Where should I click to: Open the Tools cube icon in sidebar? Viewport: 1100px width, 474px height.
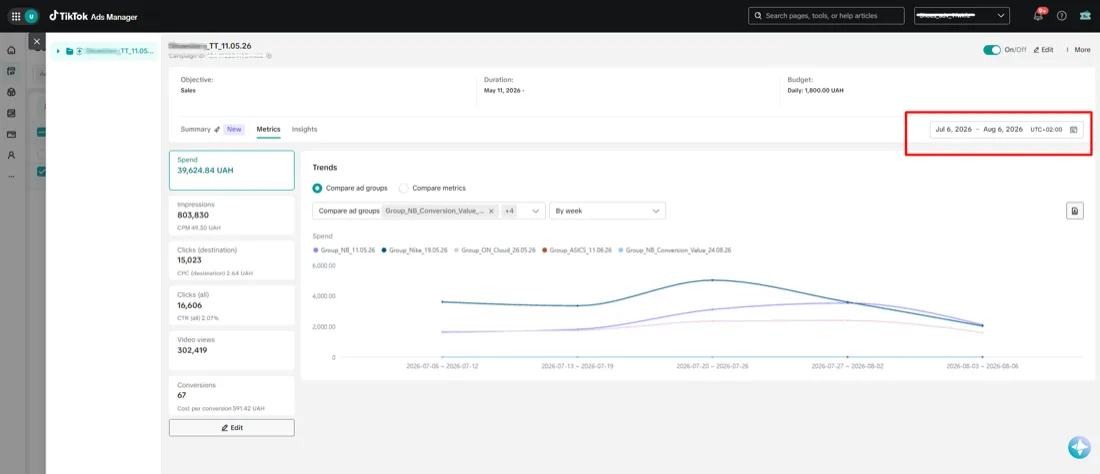click(x=11, y=92)
